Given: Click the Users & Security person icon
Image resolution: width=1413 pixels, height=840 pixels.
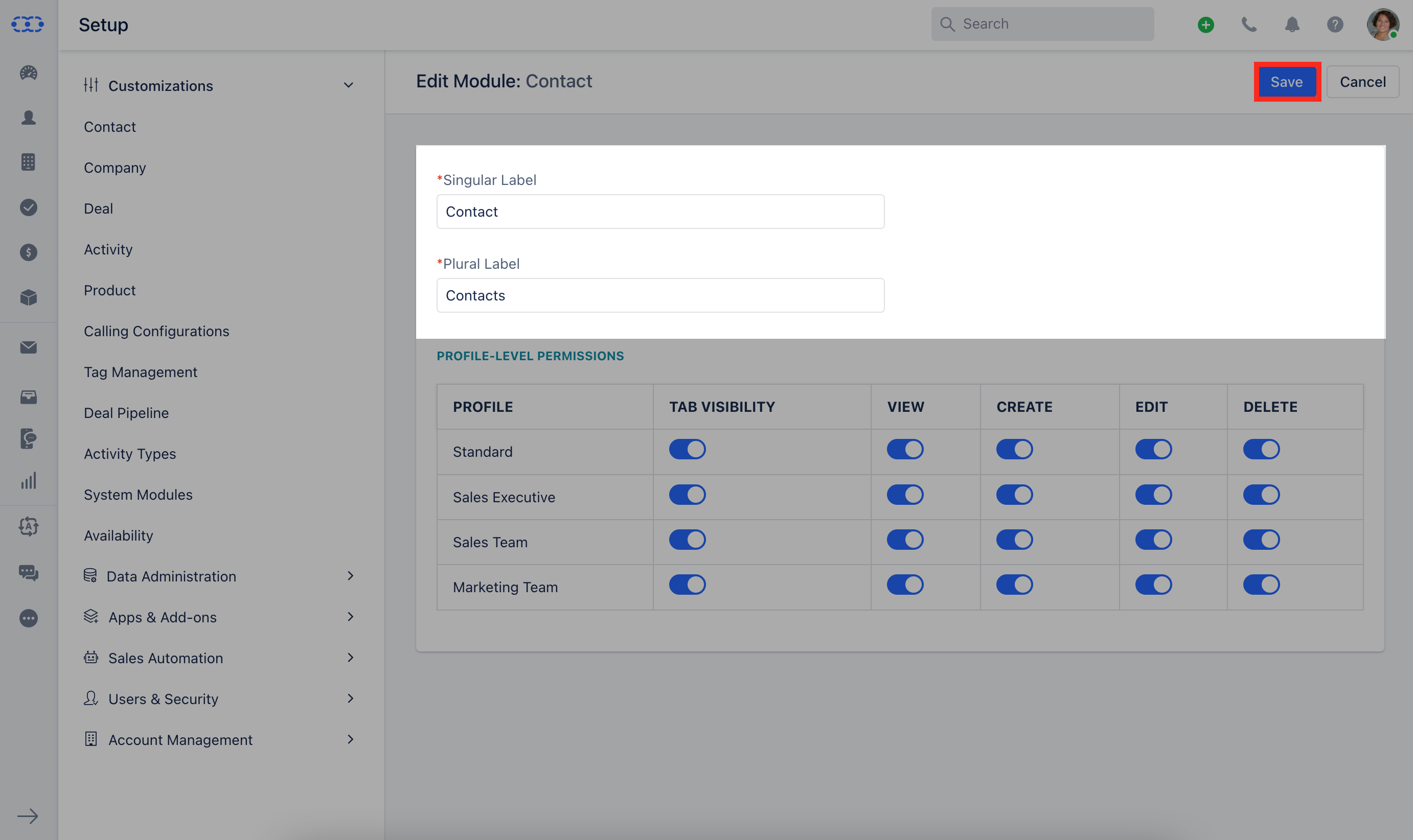Looking at the screenshot, I should point(90,698).
